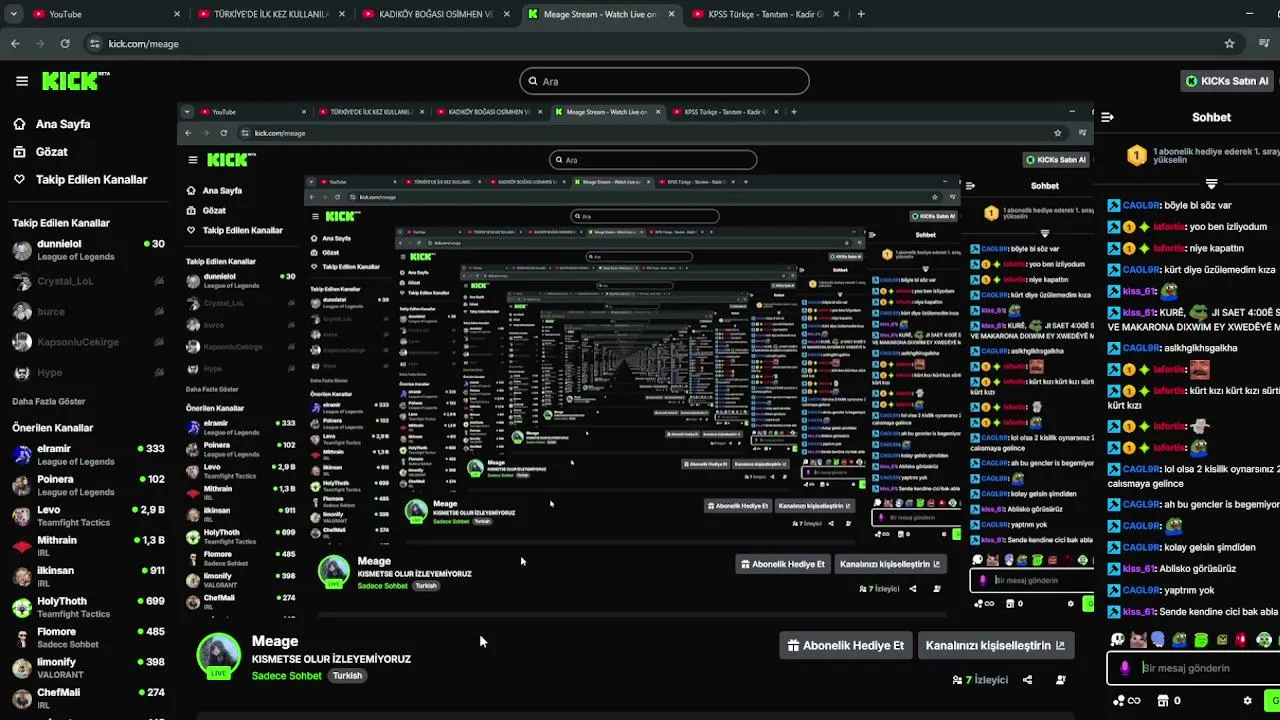This screenshot has width=1280, height=720.
Task: Share the stream via icon next to the largest 7 İzleyici
Action: point(1027,680)
